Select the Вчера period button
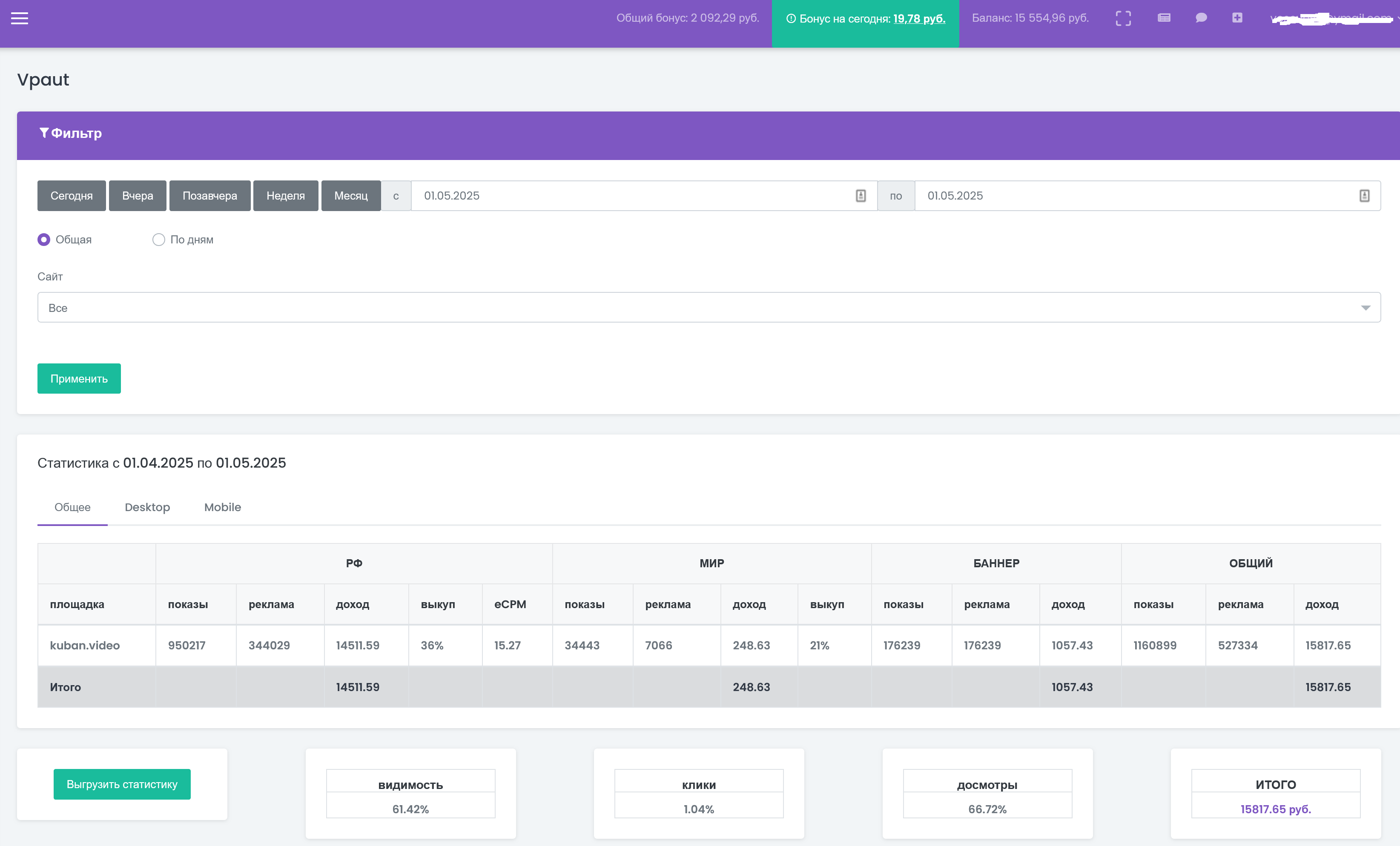The height and width of the screenshot is (846, 1400). tap(138, 196)
